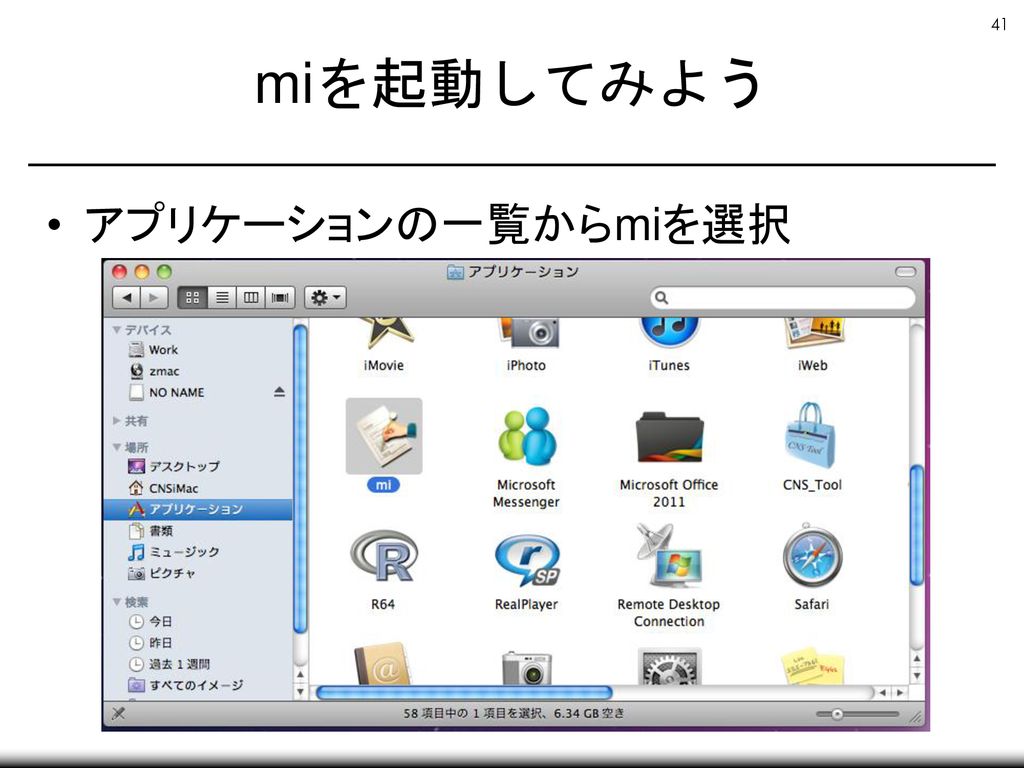This screenshot has height=768, width=1024.
Task: Collapse the 検索 sidebar section
Action: coord(117,601)
